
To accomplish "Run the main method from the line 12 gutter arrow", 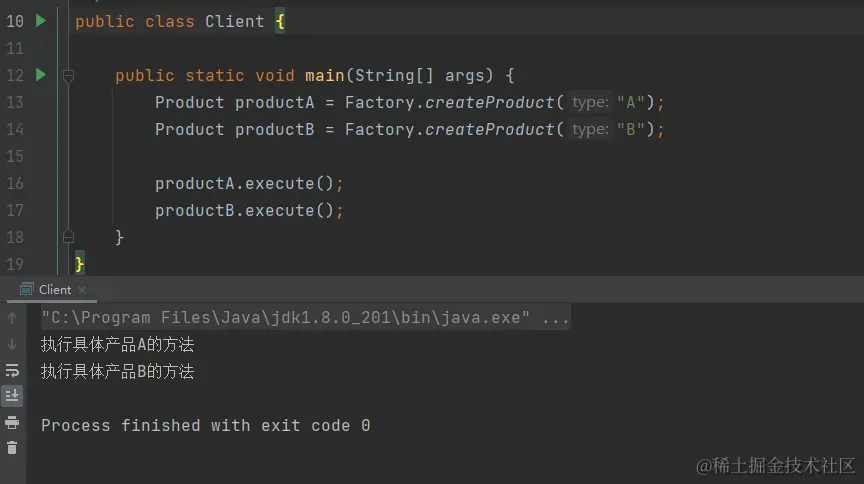I will (x=41, y=74).
